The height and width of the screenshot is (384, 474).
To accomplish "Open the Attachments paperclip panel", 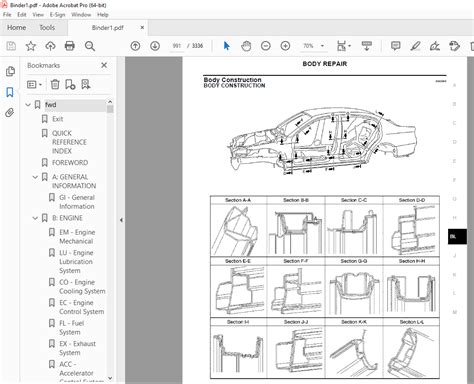I will click(x=10, y=113).
